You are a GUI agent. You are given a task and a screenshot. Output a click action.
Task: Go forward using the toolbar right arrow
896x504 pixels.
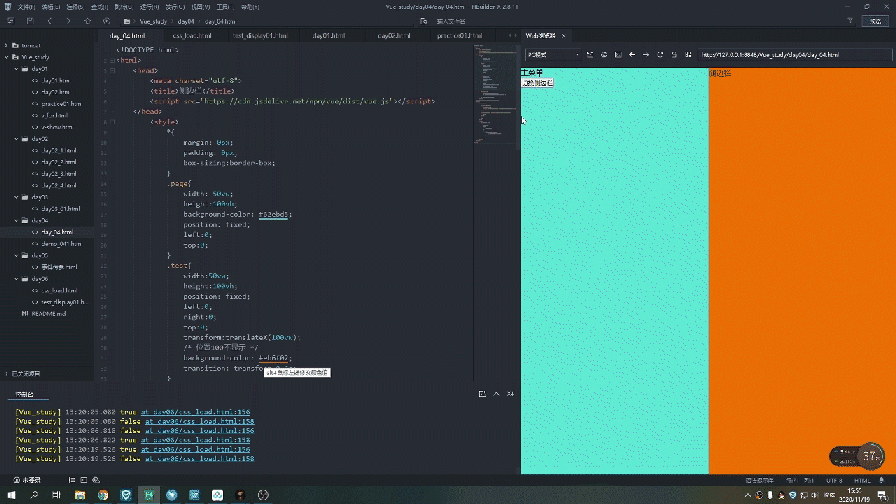pos(69,21)
